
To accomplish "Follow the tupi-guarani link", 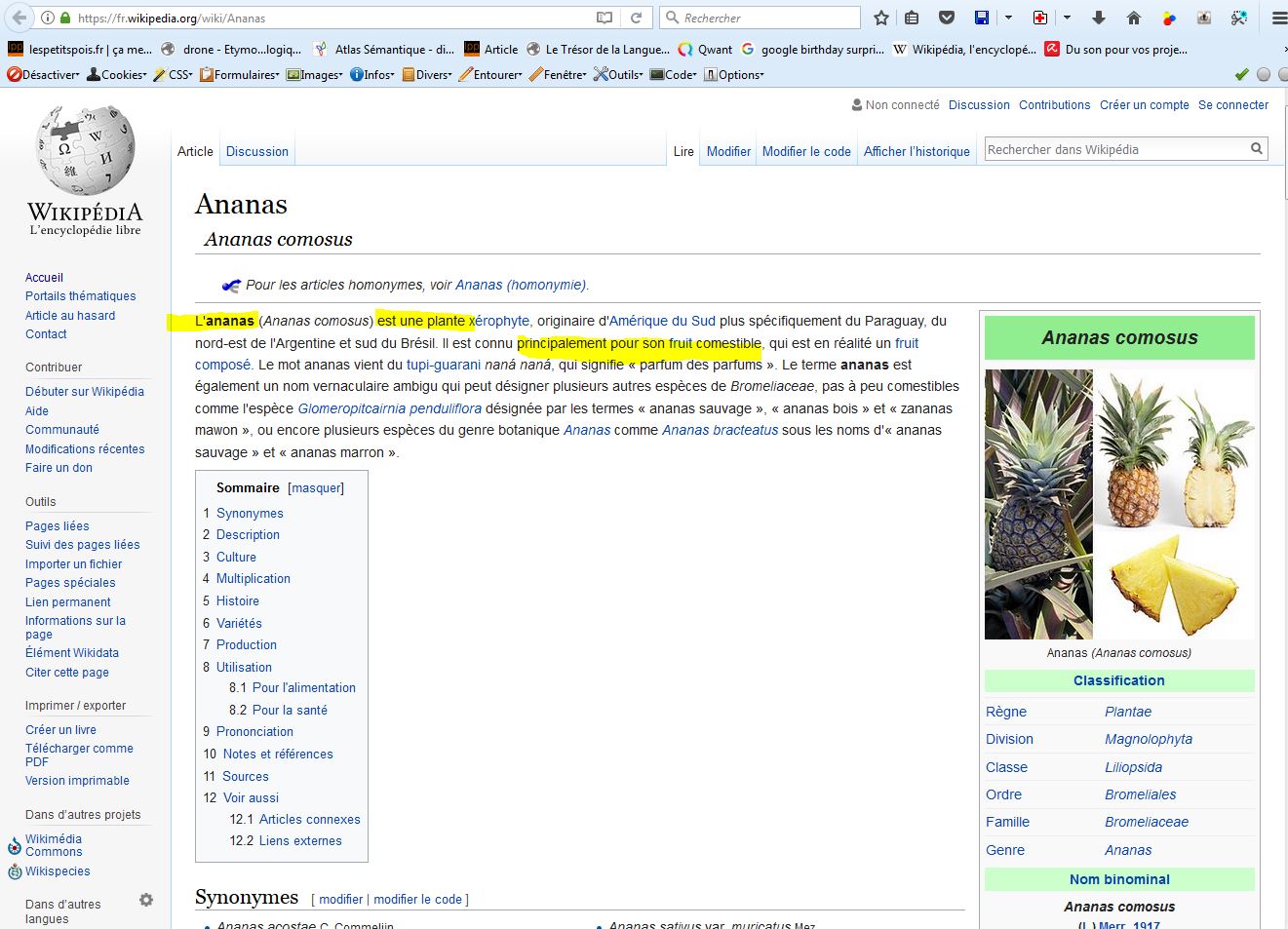I will click(444, 365).
